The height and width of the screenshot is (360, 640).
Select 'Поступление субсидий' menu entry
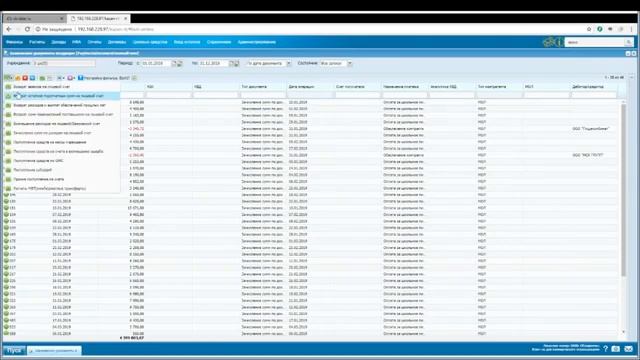pos(62,170)
